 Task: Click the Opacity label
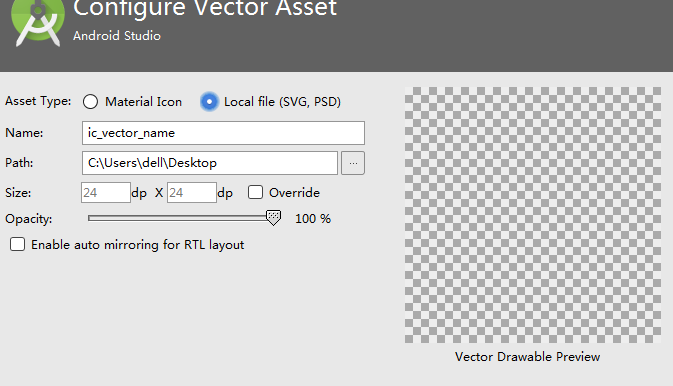tap(29, 219)
